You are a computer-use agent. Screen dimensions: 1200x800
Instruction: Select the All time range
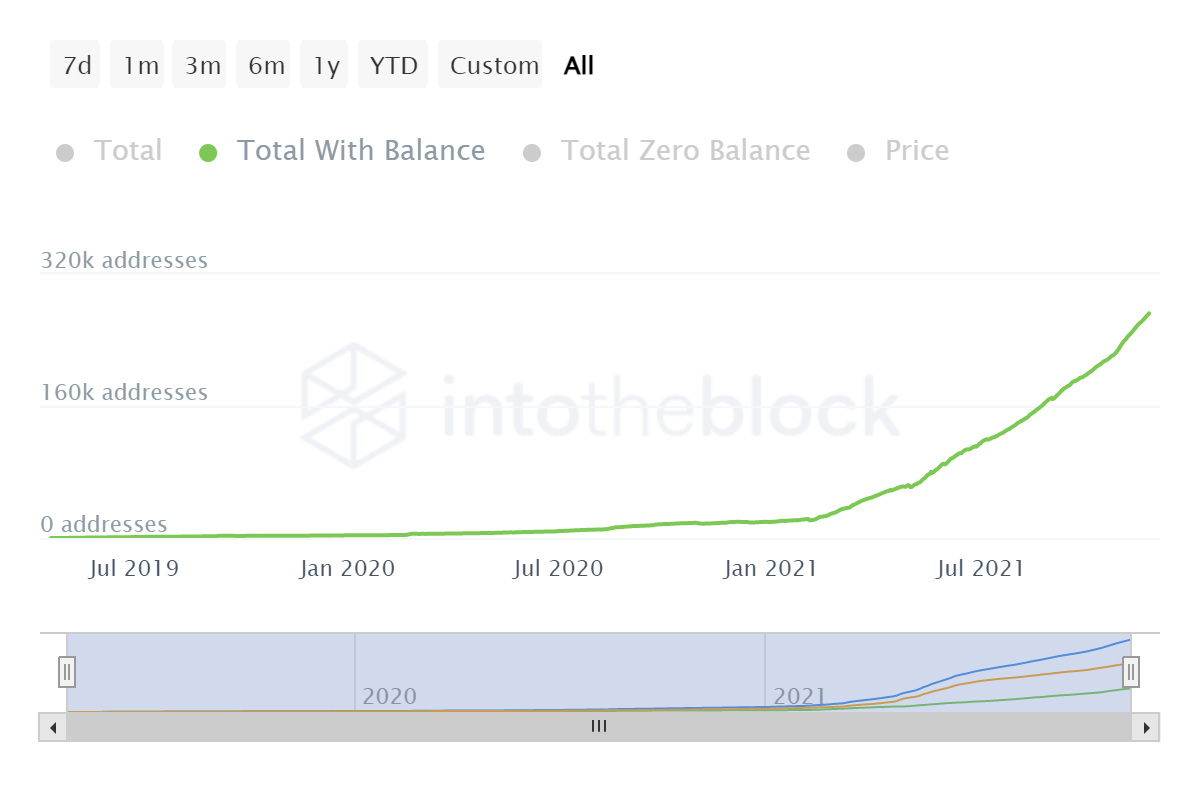click(579, 66)
